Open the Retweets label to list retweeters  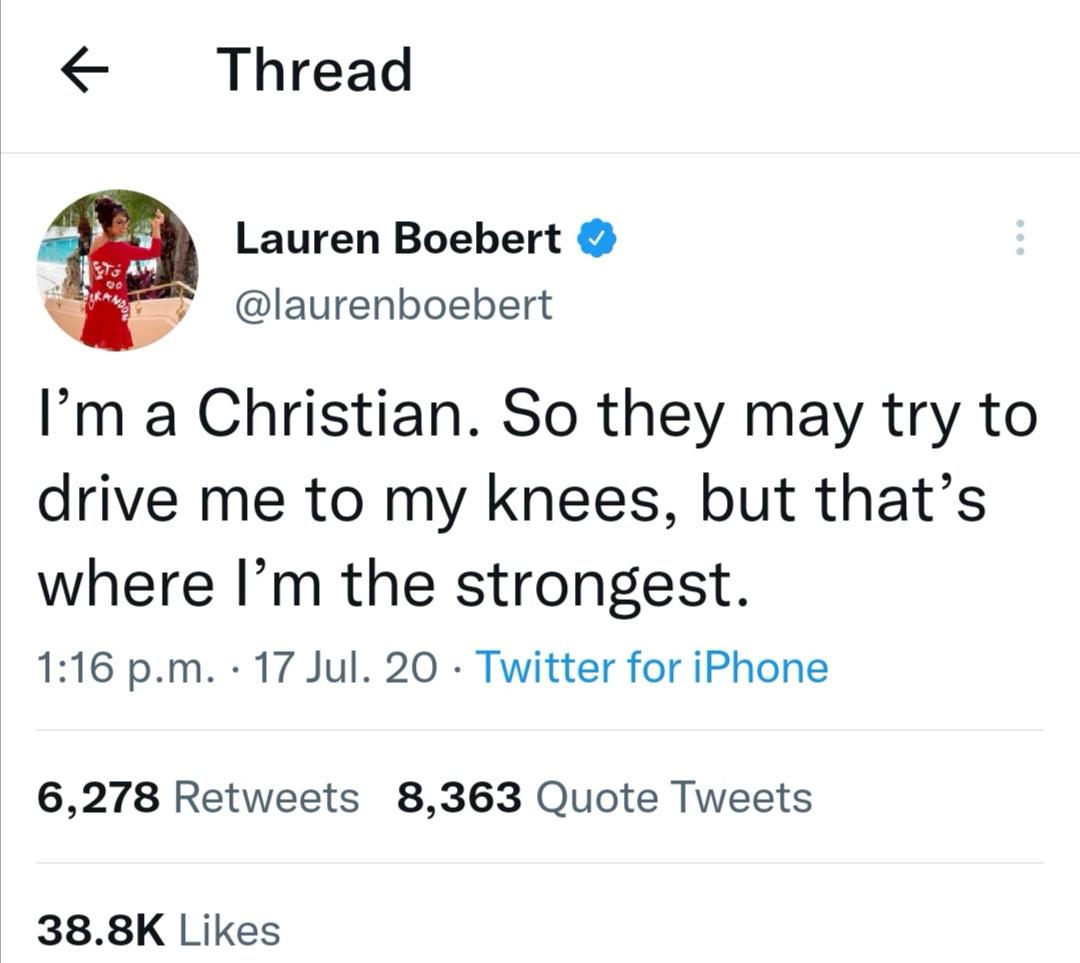pos(266,798)
